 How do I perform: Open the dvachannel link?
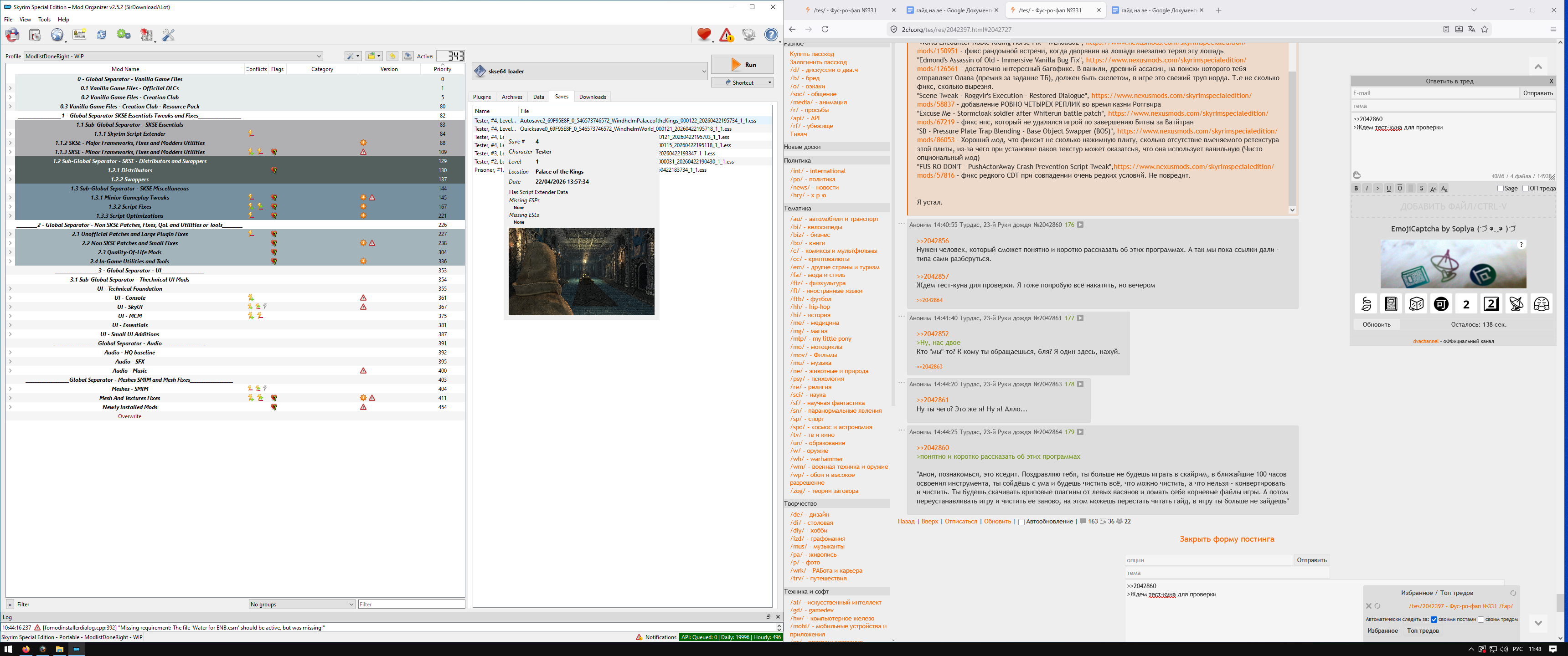1426,341
